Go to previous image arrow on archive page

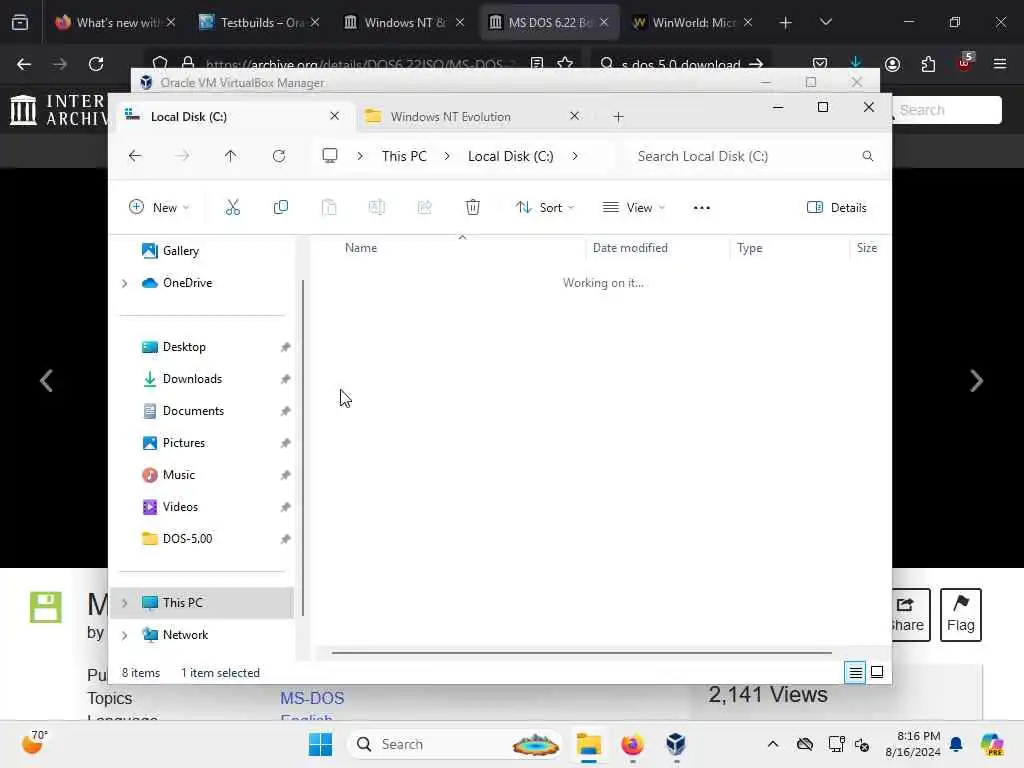point(46,381)
